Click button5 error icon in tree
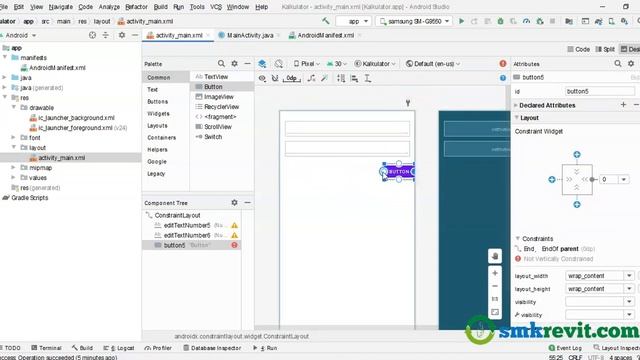Image resolution: width=640 pixels, height=360 pixels. coord(234,245)
